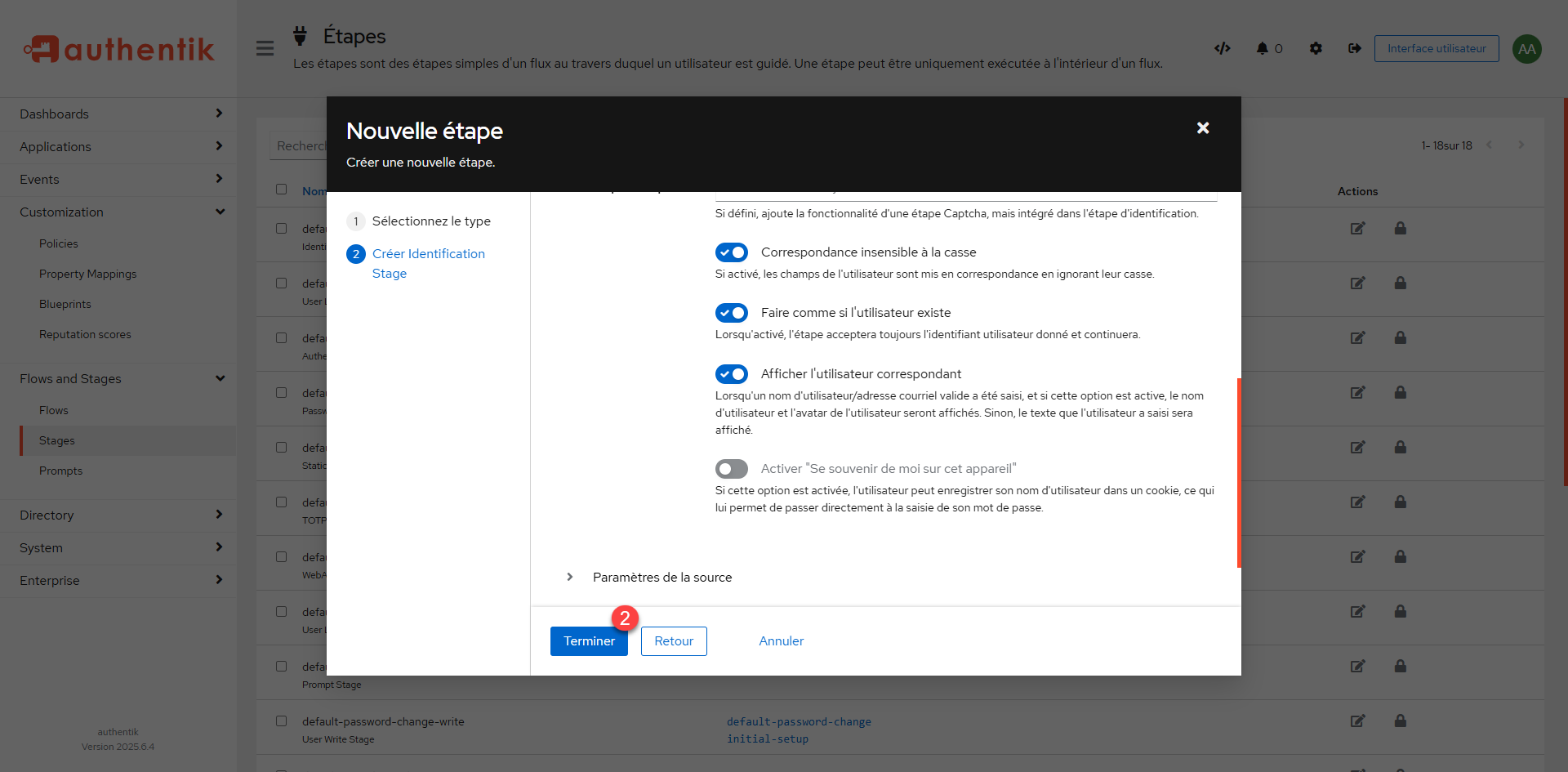Click the lock permissions icon in the last row
Screen dimensions: 1568x772
[1400, 721]
